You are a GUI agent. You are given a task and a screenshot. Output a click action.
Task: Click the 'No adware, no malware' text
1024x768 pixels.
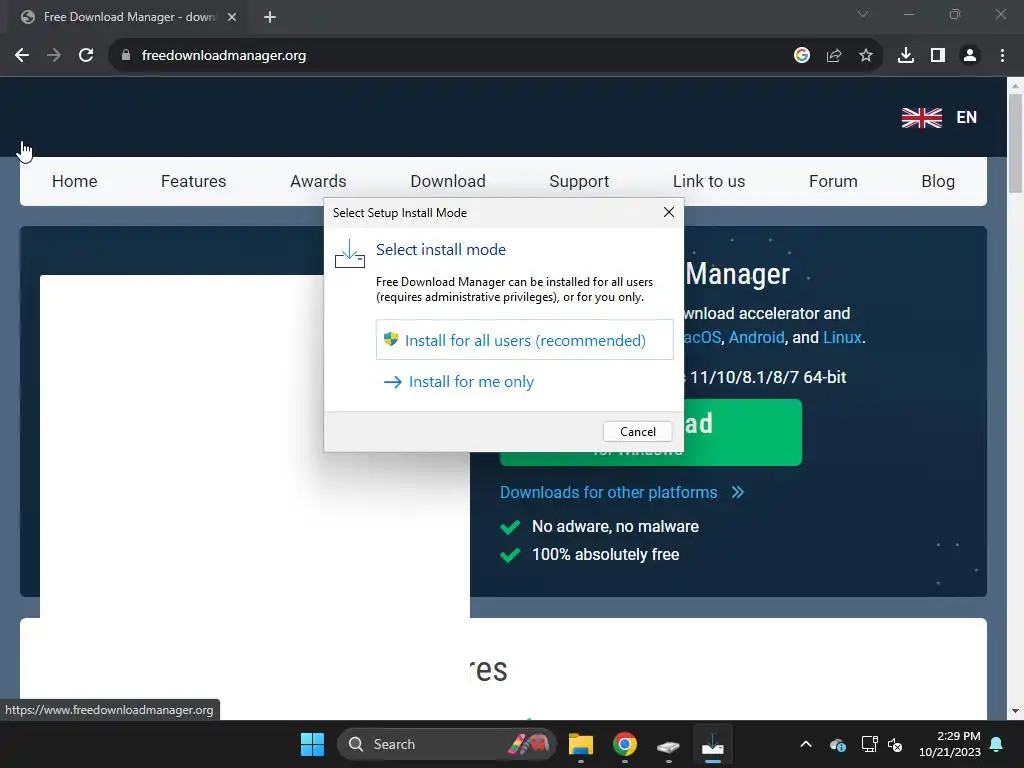(x=615, y=526)
